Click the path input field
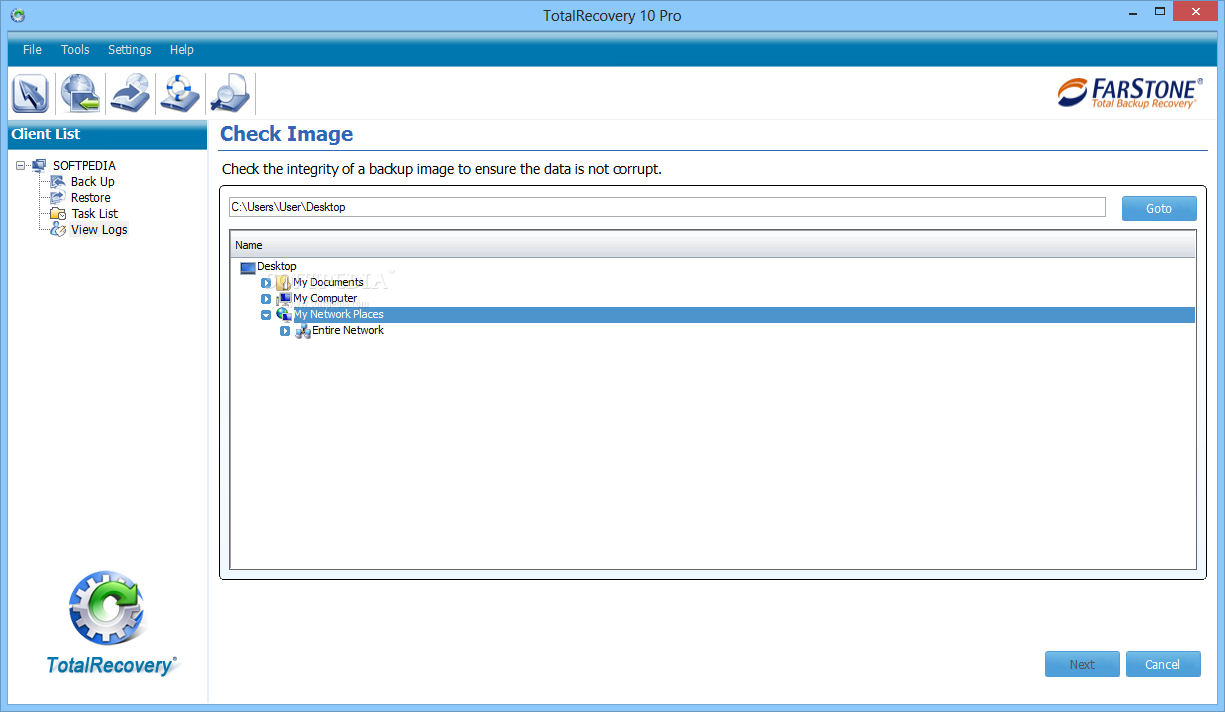The height and width of the screenshot is (712, 1225). click(667, 207)
